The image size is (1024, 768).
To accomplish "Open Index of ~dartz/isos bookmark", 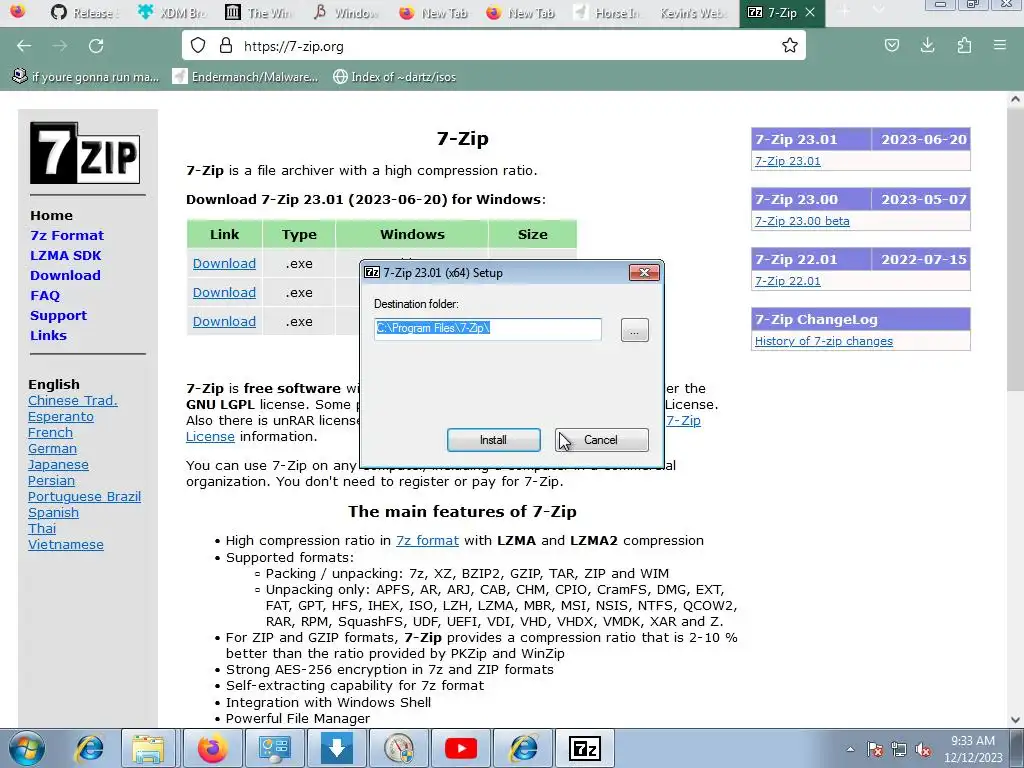I will [394, 77].
